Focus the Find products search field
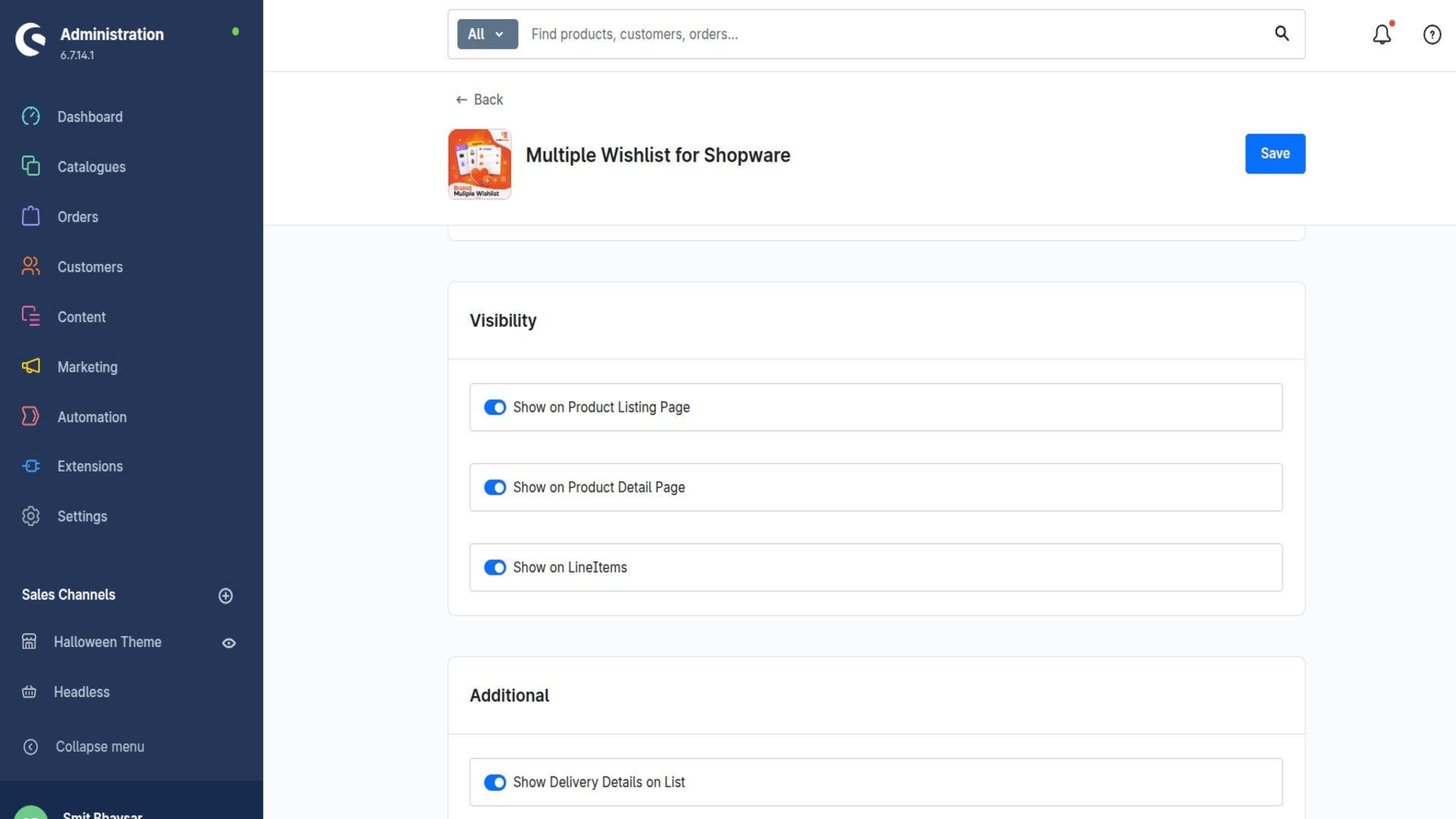 895,34
